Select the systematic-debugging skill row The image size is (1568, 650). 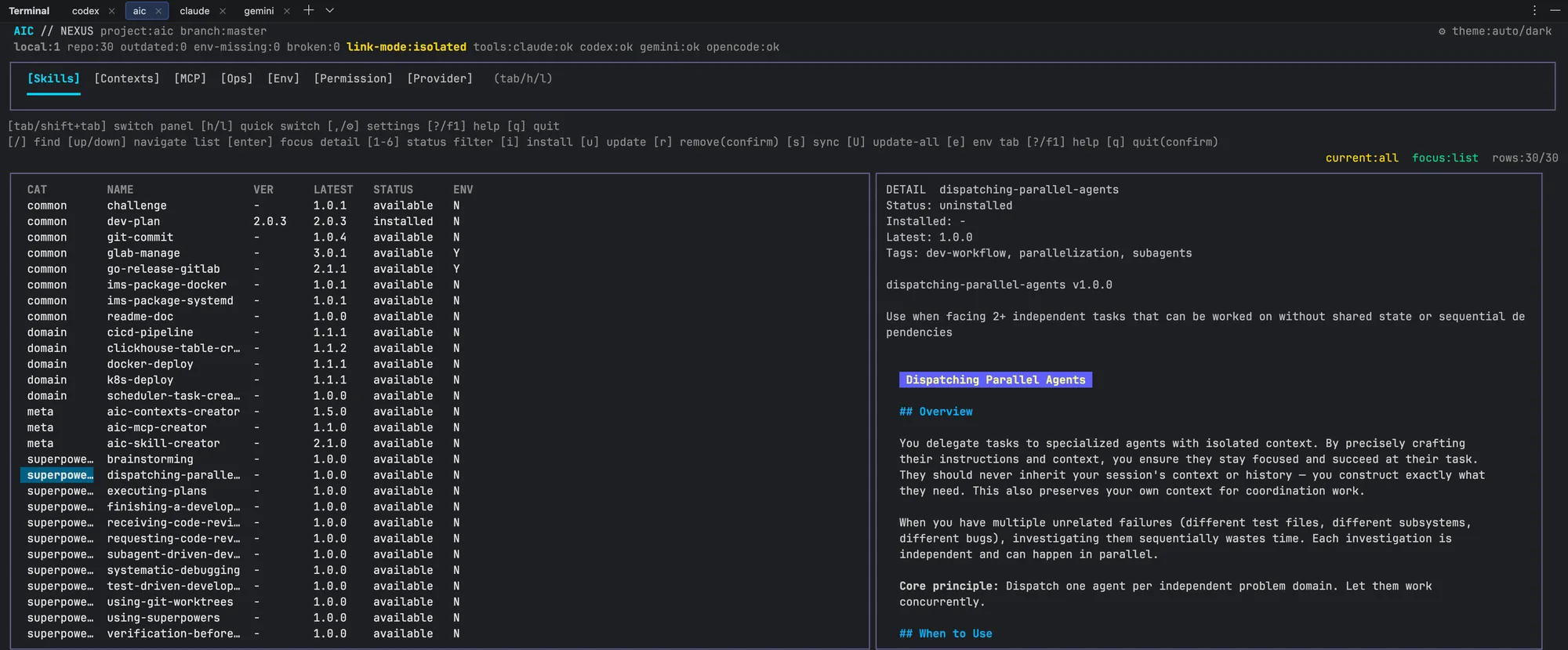244,570
